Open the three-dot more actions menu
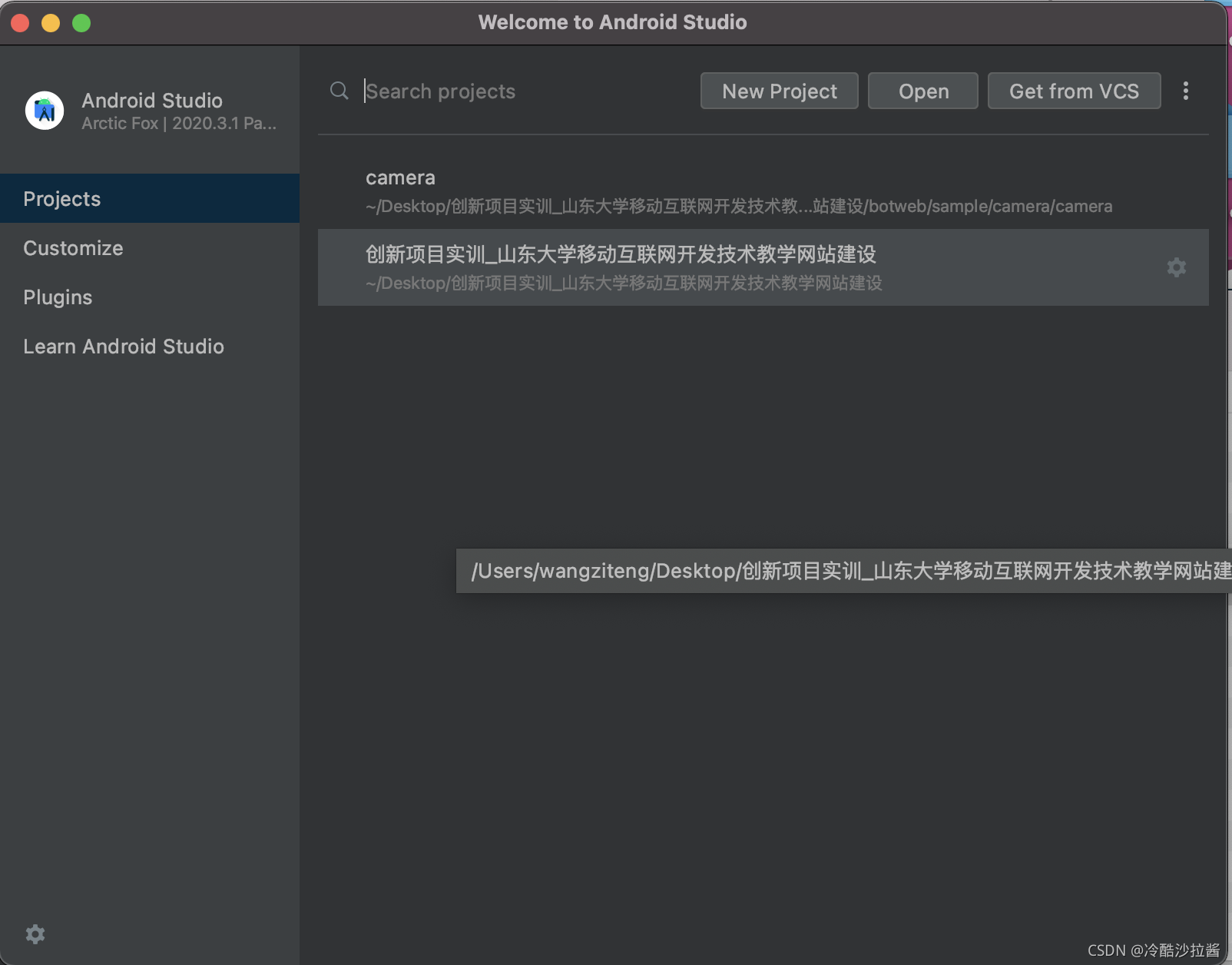 point(1186,91)
